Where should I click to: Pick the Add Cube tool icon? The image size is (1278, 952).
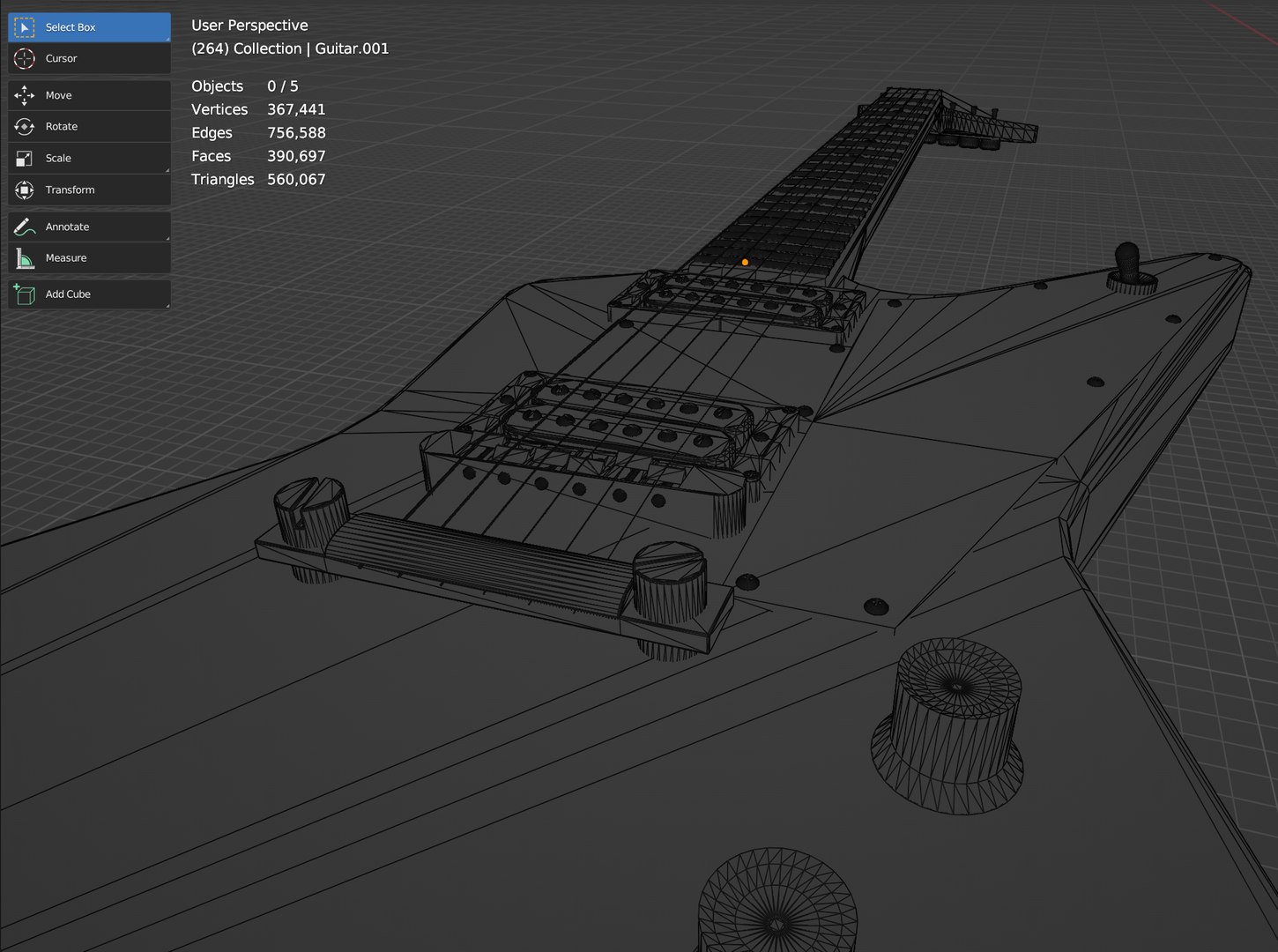tap(25, 294)
